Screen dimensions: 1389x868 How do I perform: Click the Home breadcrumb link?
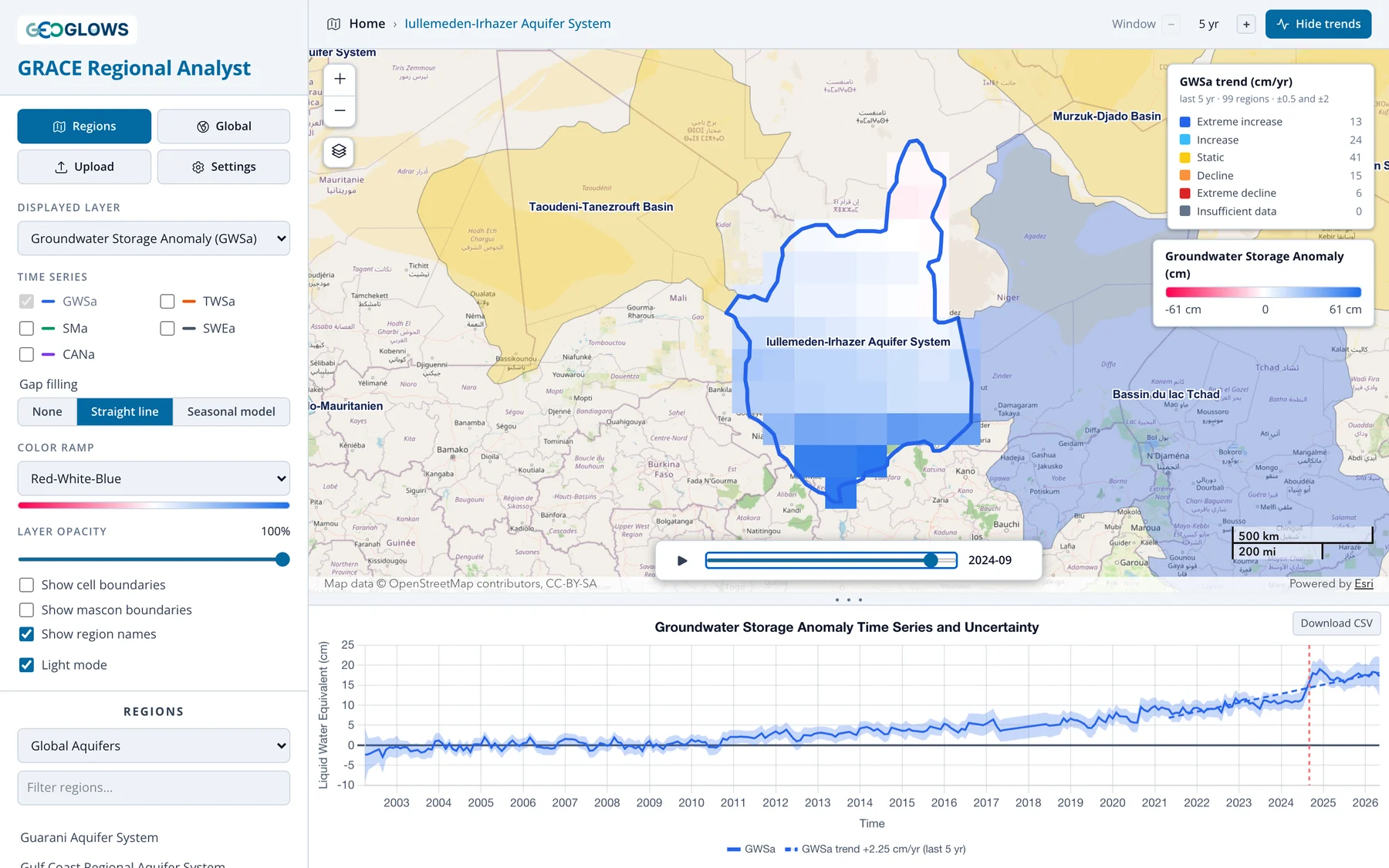click(x=367, y=24)
